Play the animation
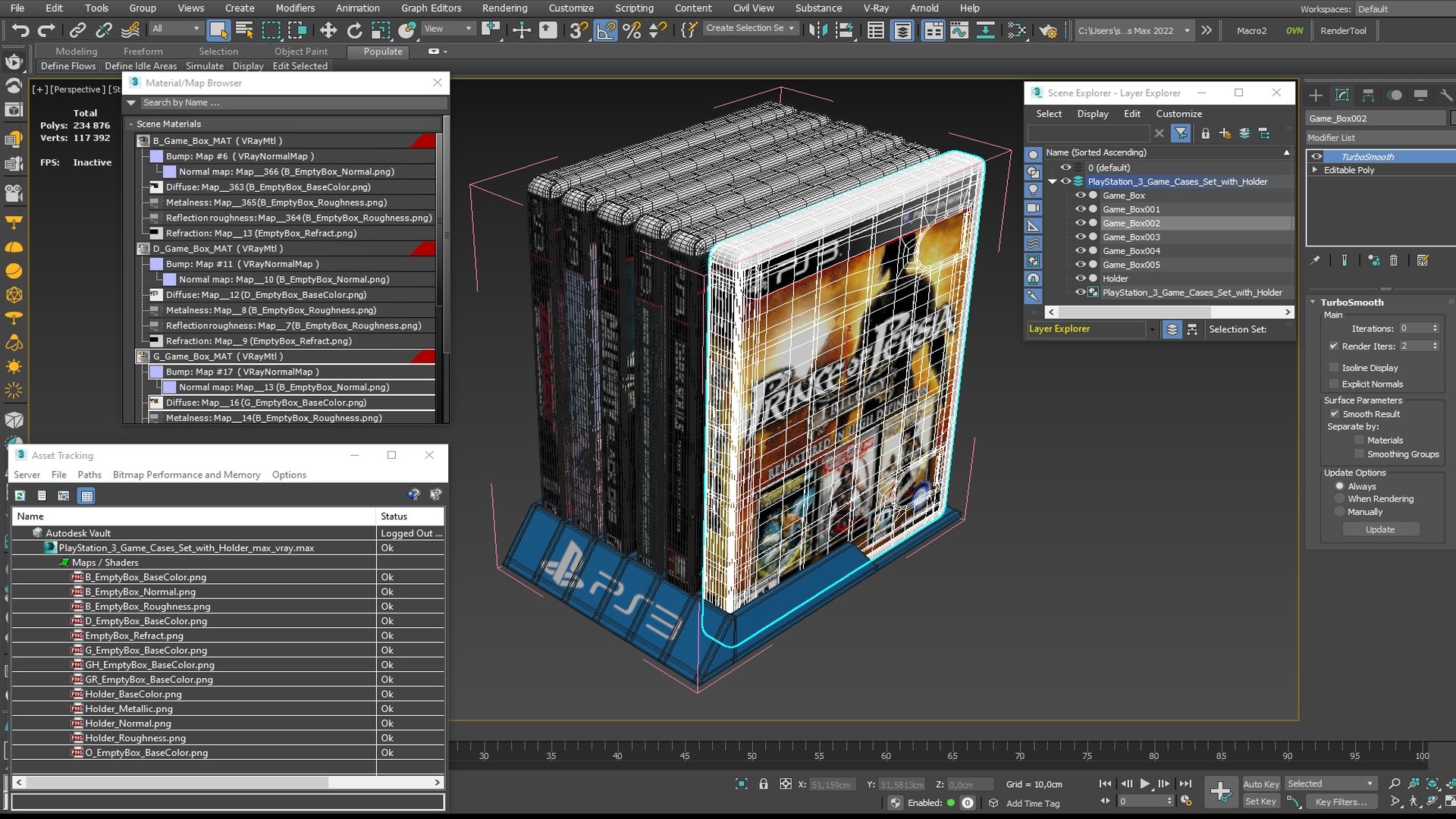This screenshot has width=1456, height=819. point(1145,783)
